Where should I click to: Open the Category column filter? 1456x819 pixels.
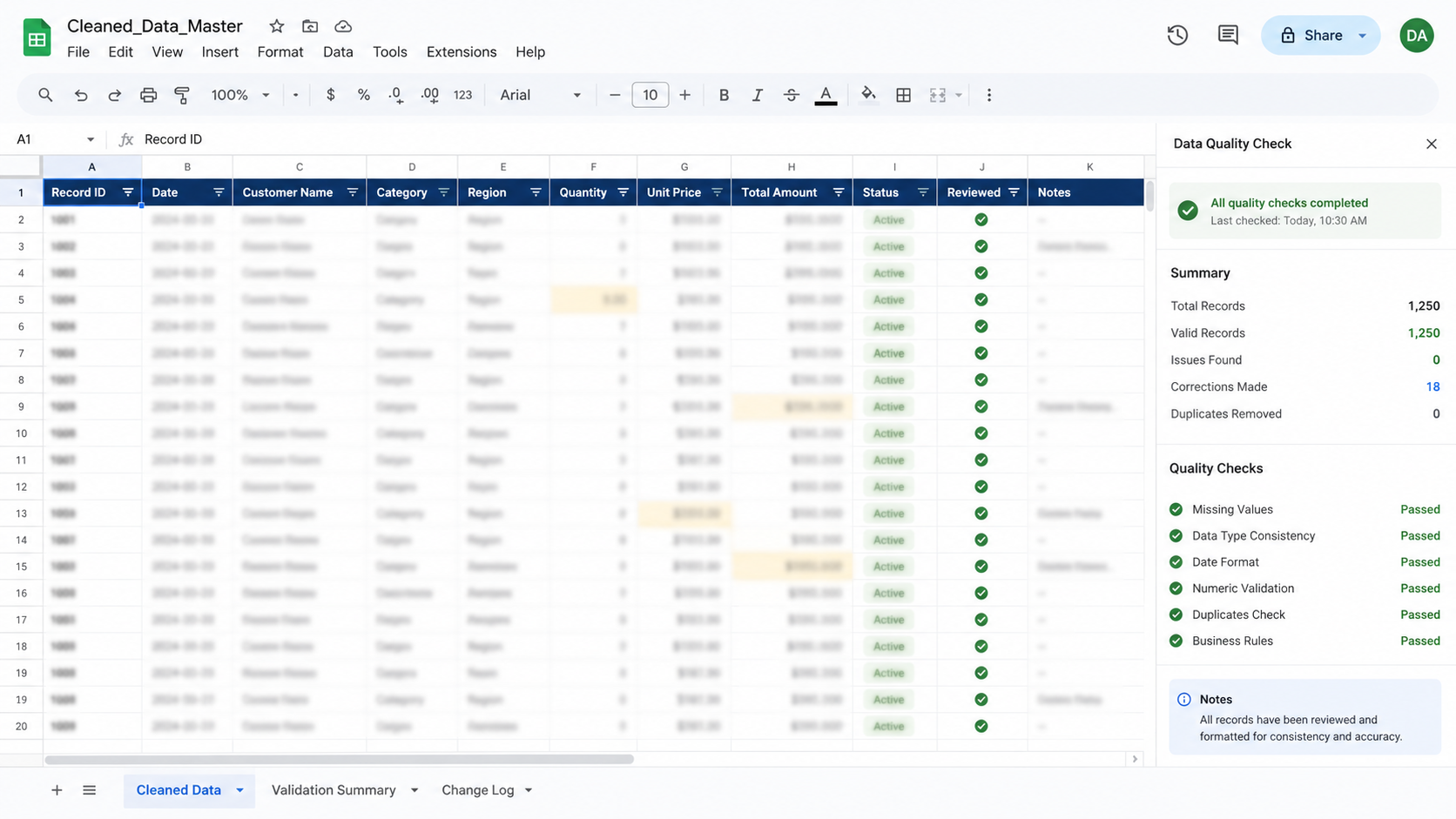coord(443,192)
